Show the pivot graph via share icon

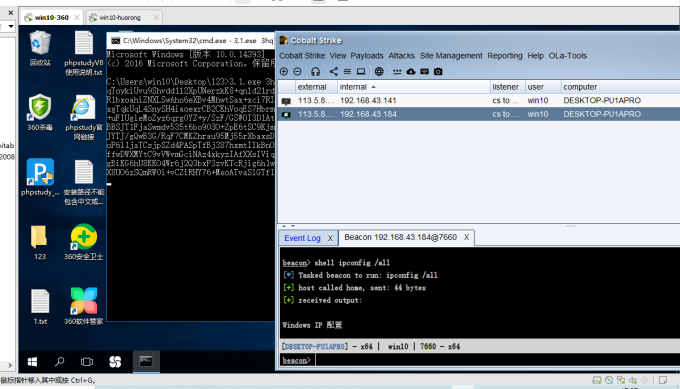coord(333,72)
